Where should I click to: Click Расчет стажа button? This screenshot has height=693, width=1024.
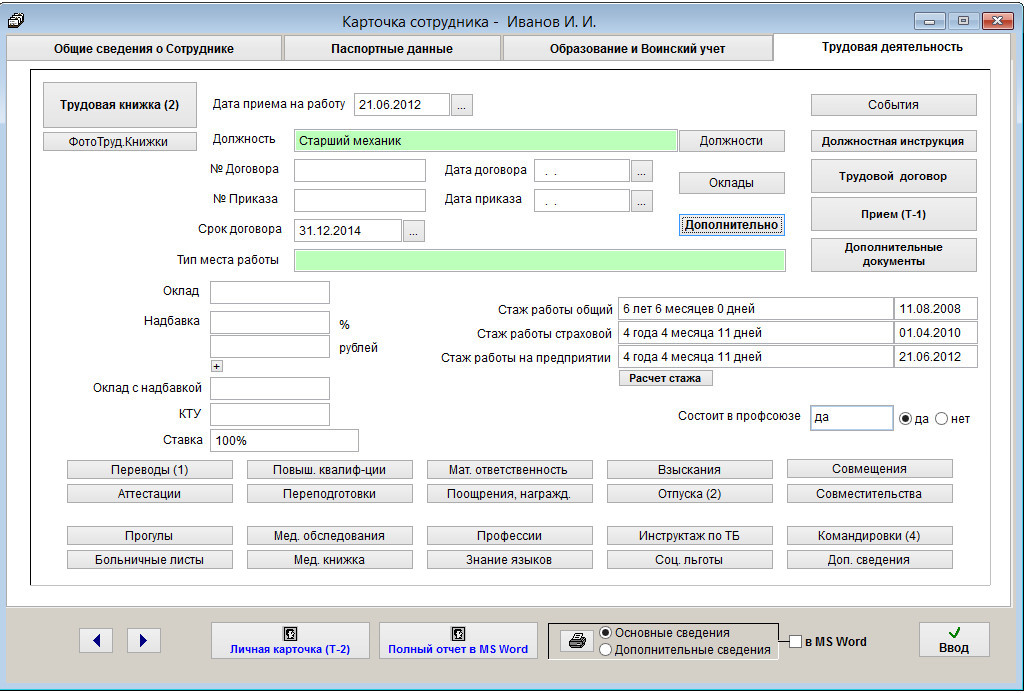point(665,378)
